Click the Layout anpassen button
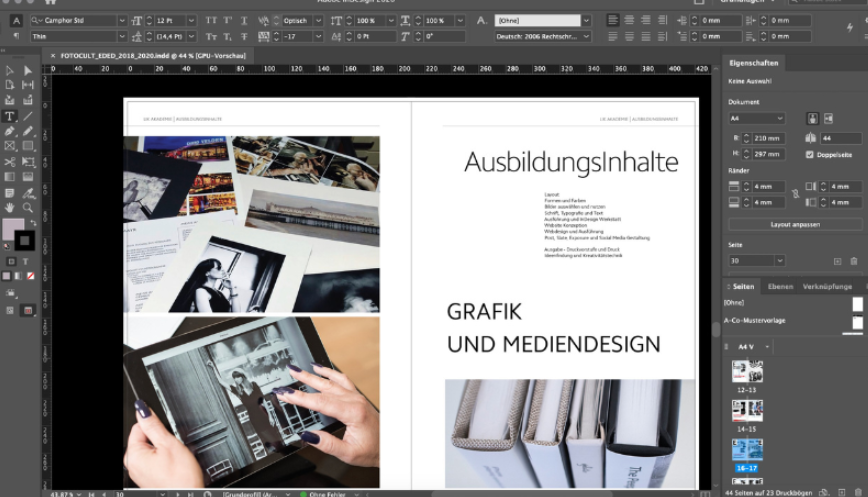Viewport: 868px width, 497px height. coord(794,225)
